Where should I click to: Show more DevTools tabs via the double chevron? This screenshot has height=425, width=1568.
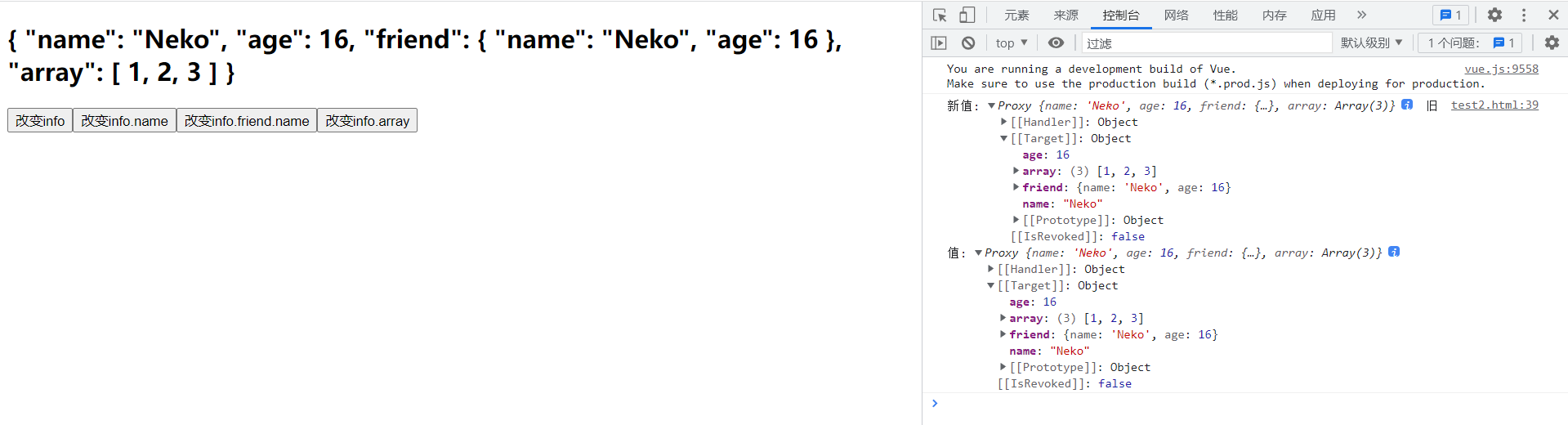pyautogui.click(x=1361, y=15)
